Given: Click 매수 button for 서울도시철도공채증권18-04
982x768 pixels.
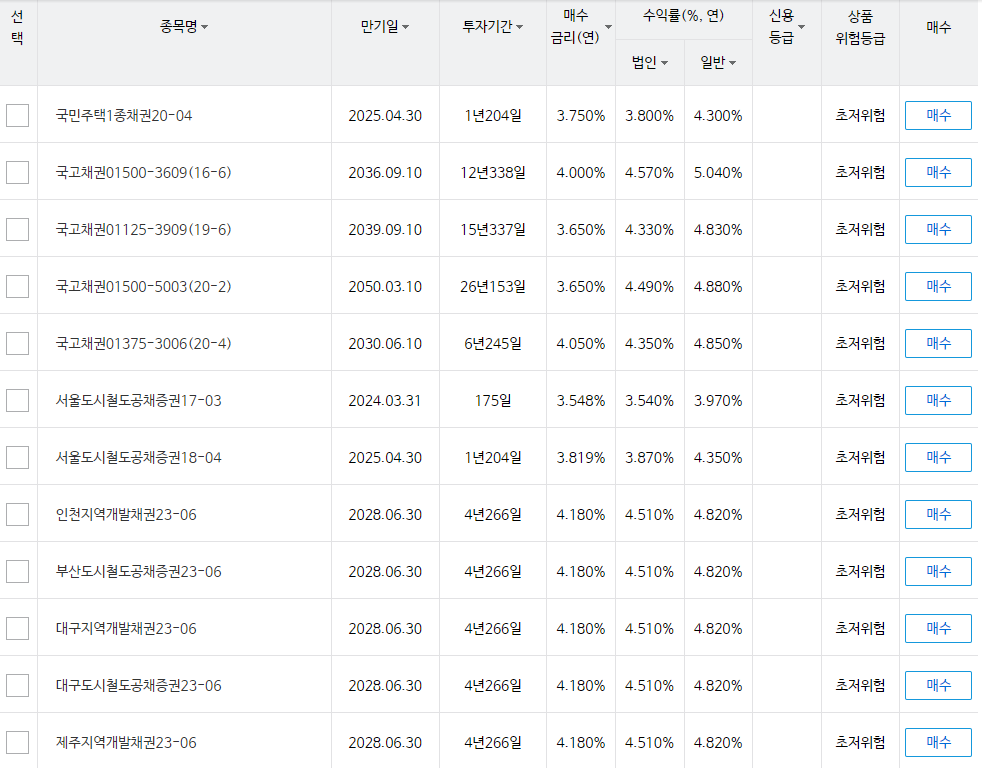Looking at the screenshot, I should tap(938, 457).
